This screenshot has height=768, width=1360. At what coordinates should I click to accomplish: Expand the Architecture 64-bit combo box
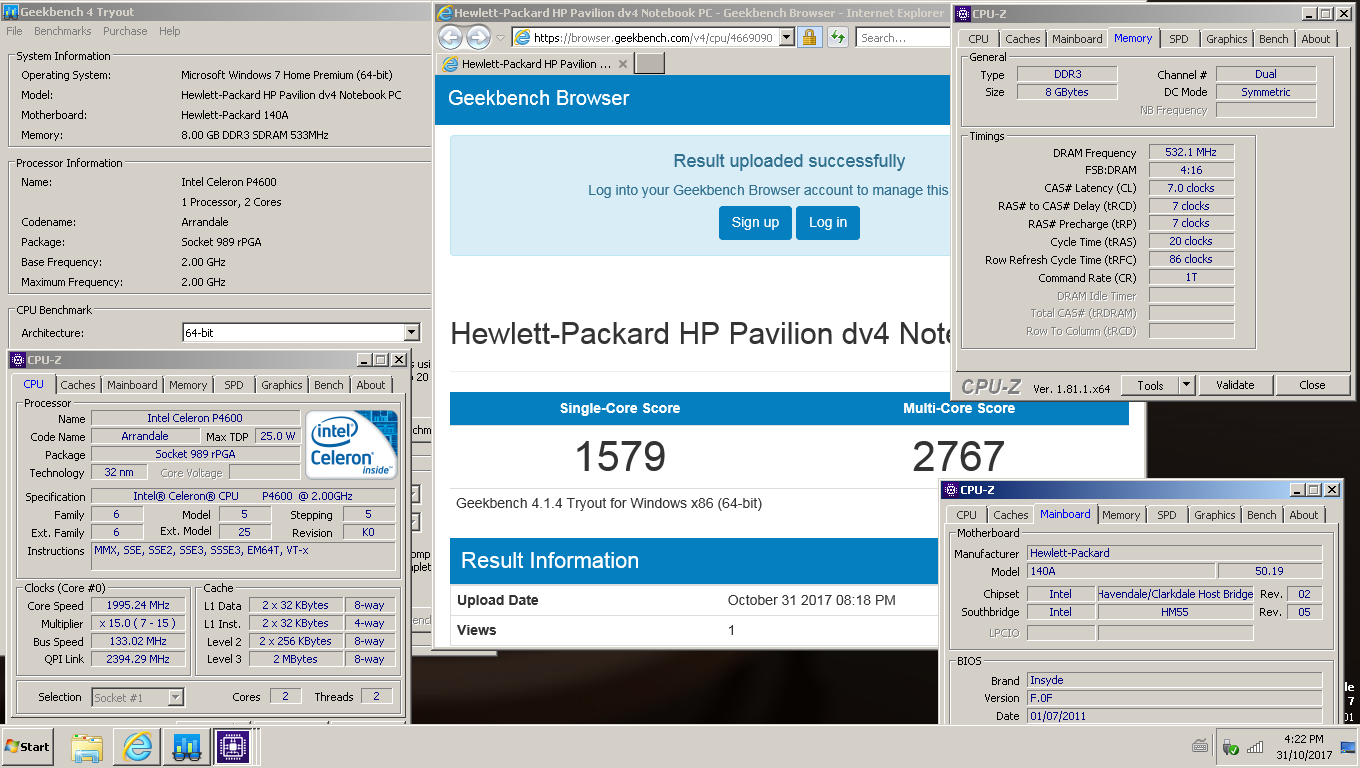[x=411, y=333]
